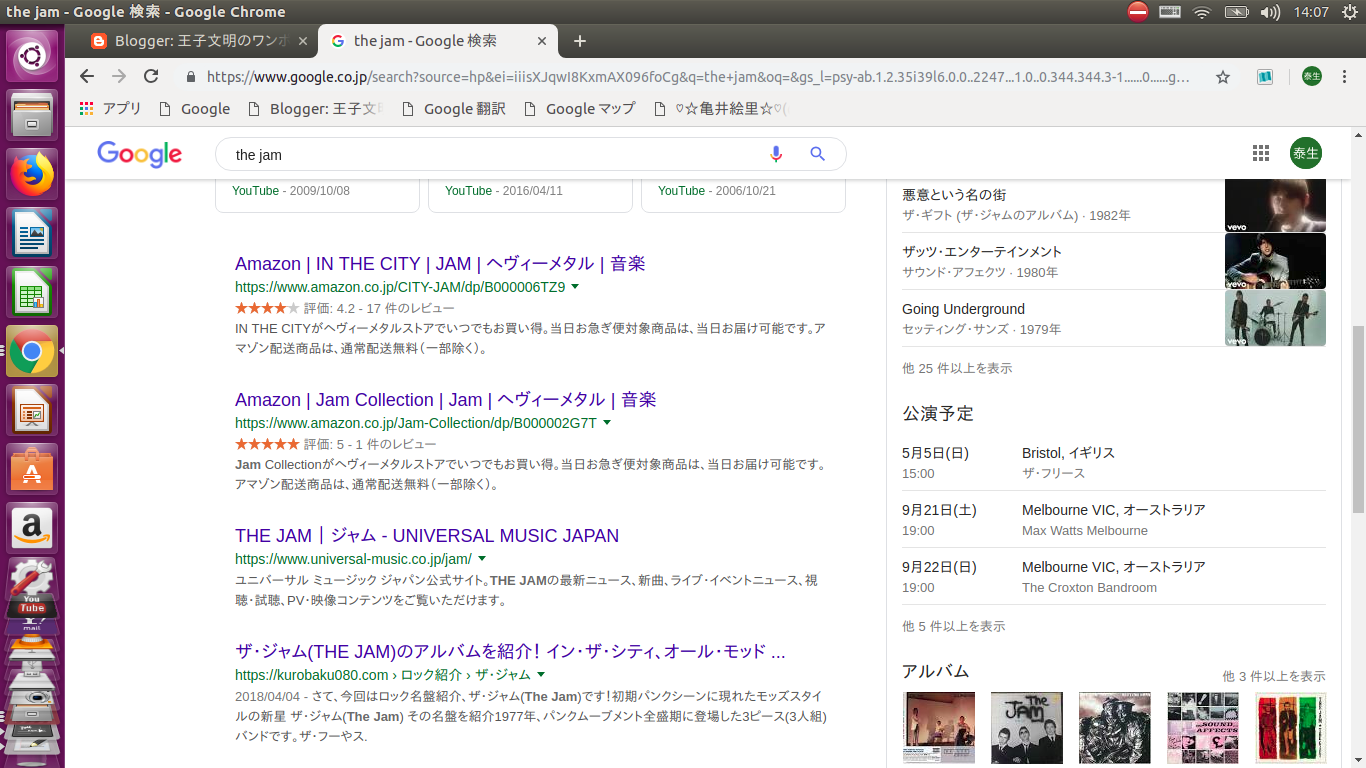Go back to the previous page
This screenshot has height=768, width=1366.
tap(87, 76)
